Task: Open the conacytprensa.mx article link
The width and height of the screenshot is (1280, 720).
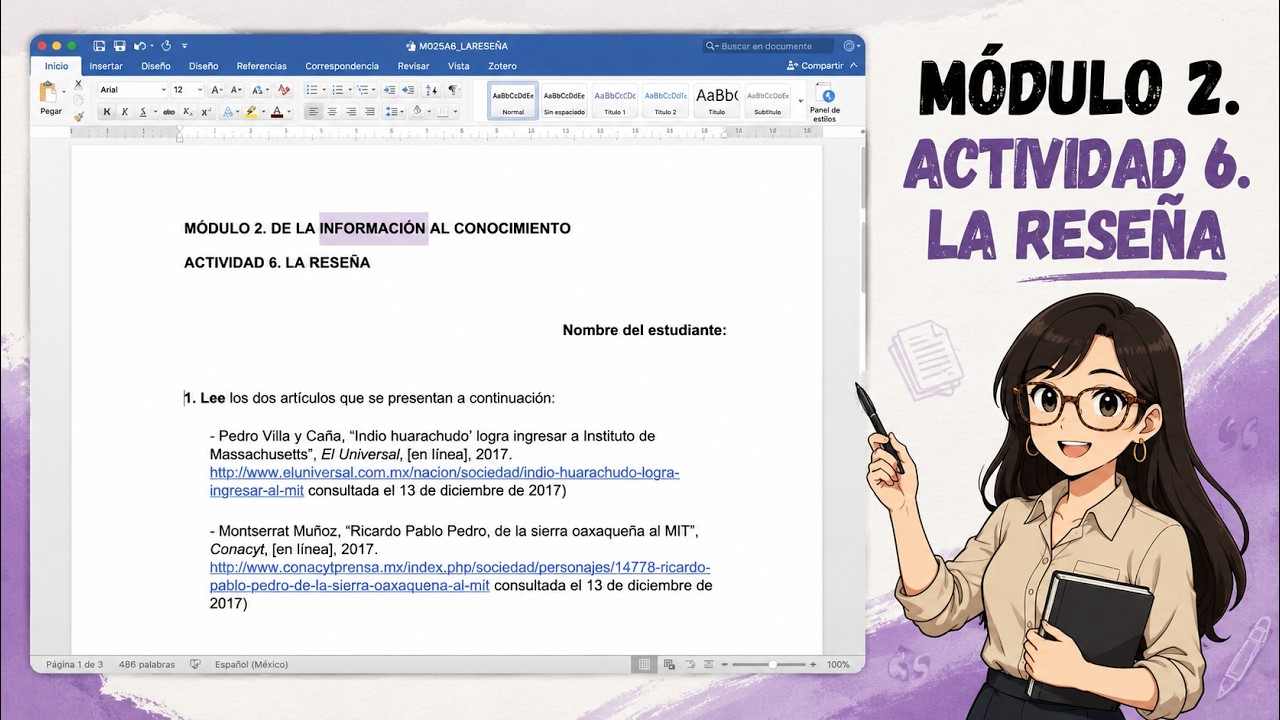Action: tap(460, 576)
